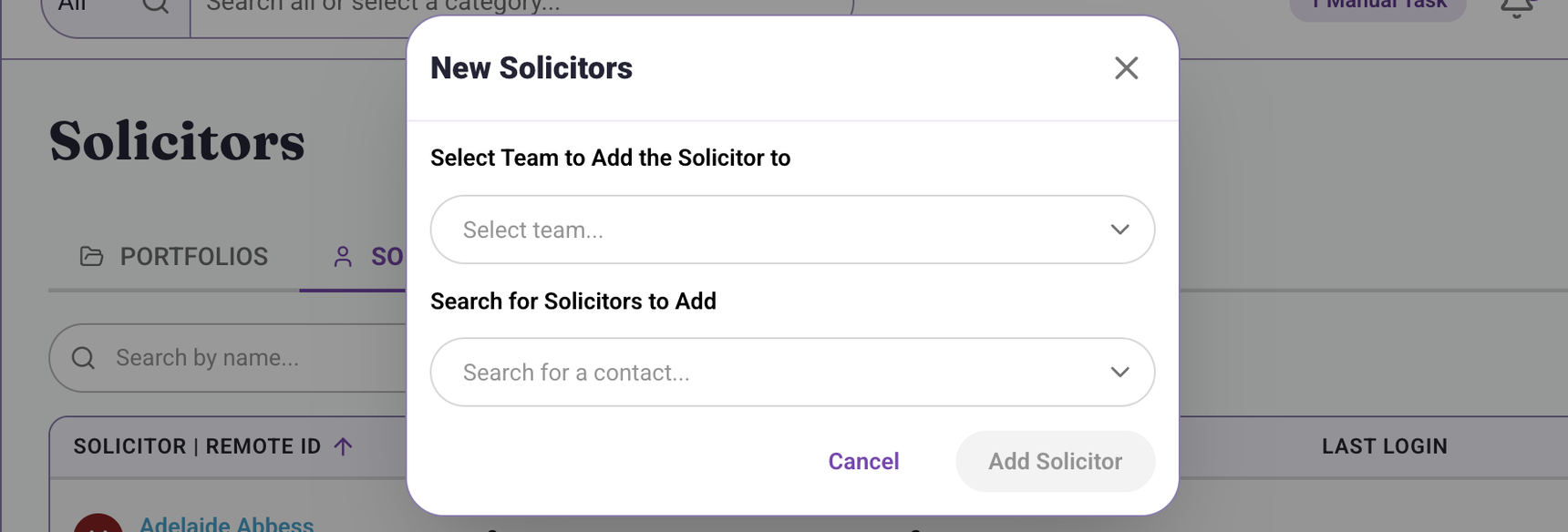Cancel adding a new solicitor
Image resolution: width=1568 pixels, height=532 pixels.
click(x=863, y=462)
